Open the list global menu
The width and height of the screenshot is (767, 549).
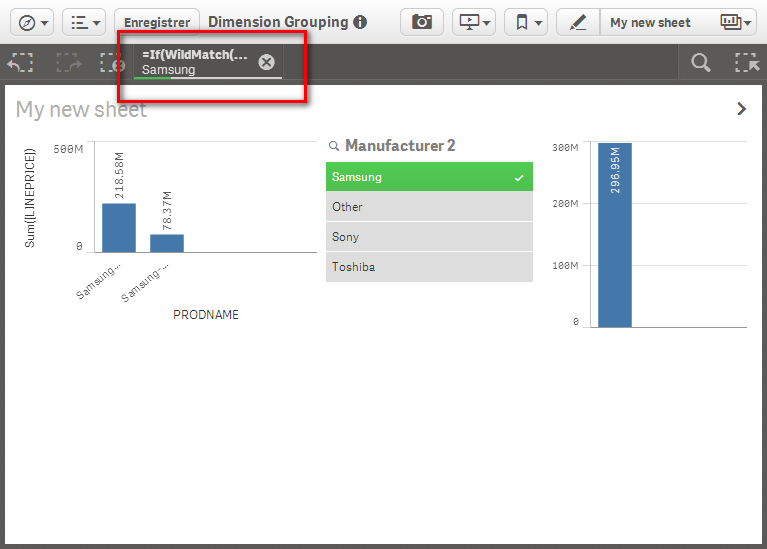point(84,23)
